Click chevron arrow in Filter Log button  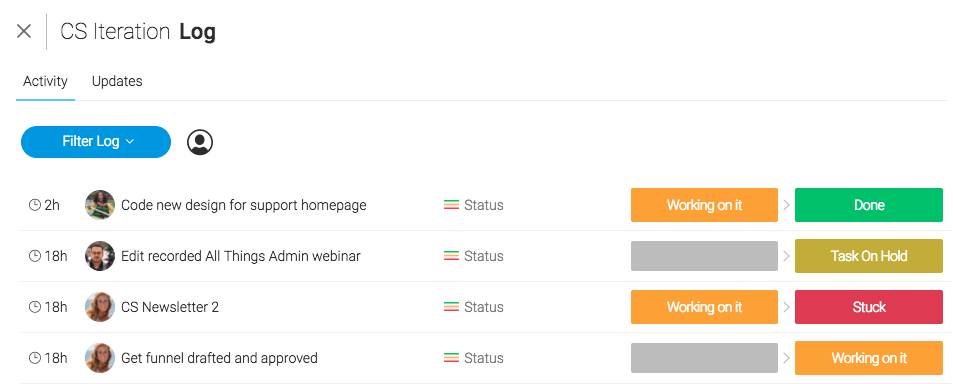(x=129, y=142)
